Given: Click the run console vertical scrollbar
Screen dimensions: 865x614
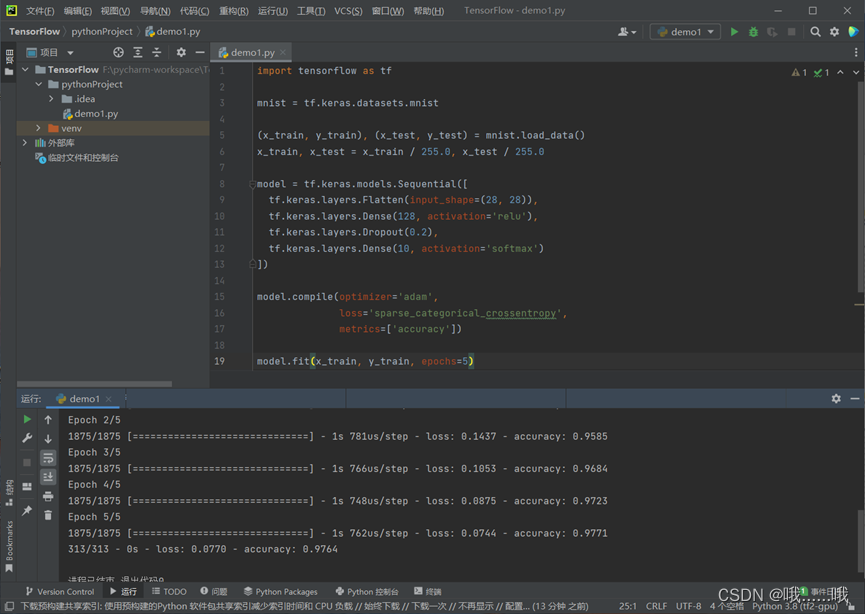Looking at the screenshot, I should pos(861,541).
